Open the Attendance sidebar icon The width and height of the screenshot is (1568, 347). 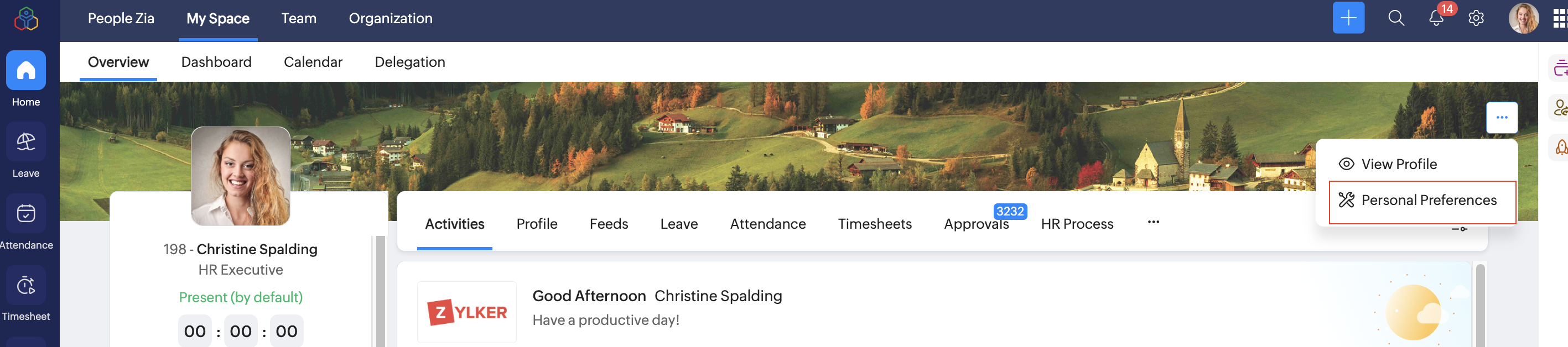tap(25, 214)
